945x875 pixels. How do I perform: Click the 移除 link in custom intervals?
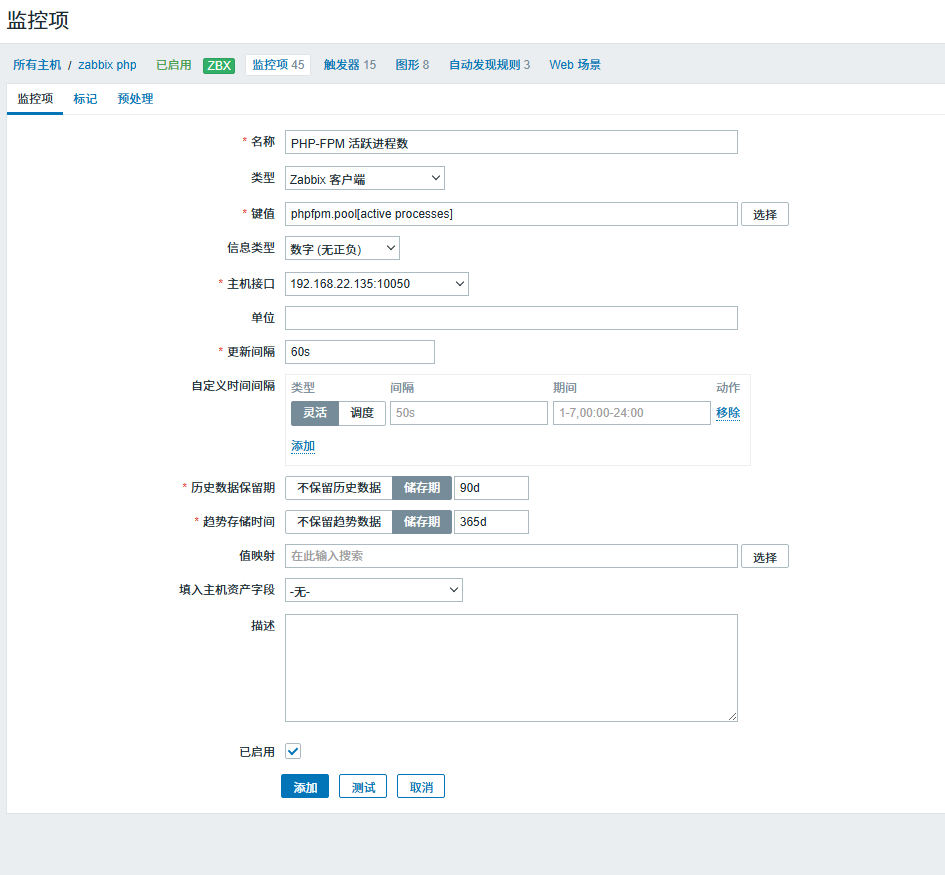727,413
